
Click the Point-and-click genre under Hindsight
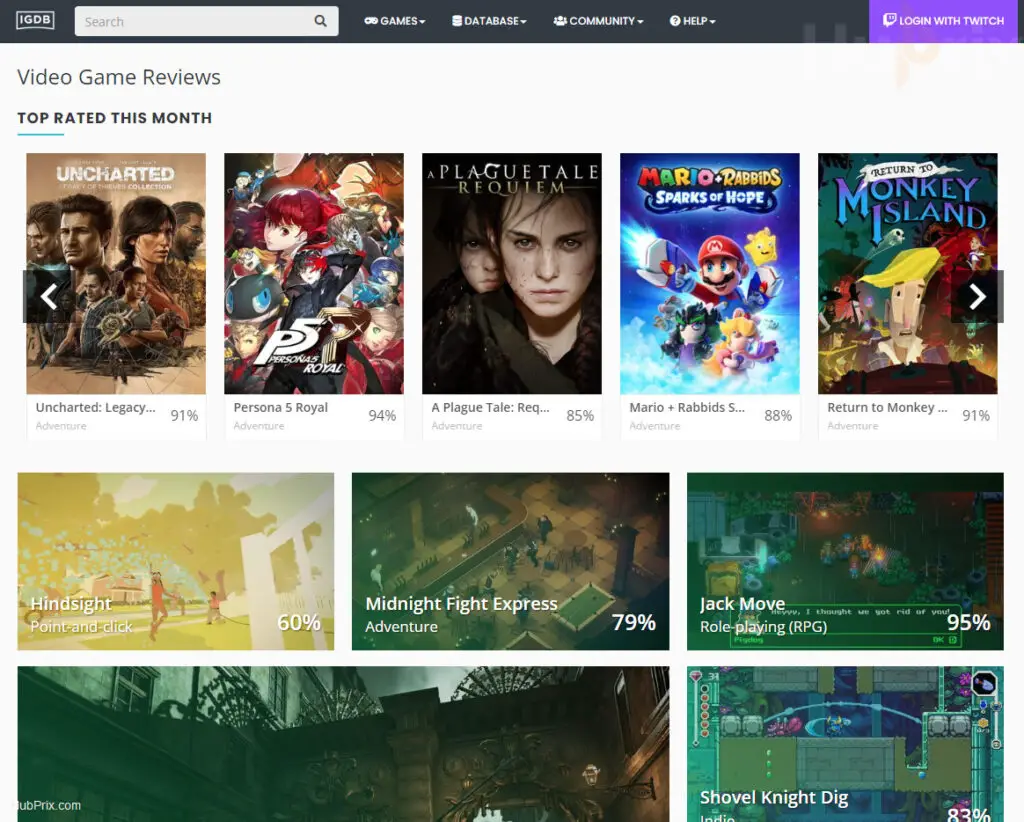click(x=82, y=627)
